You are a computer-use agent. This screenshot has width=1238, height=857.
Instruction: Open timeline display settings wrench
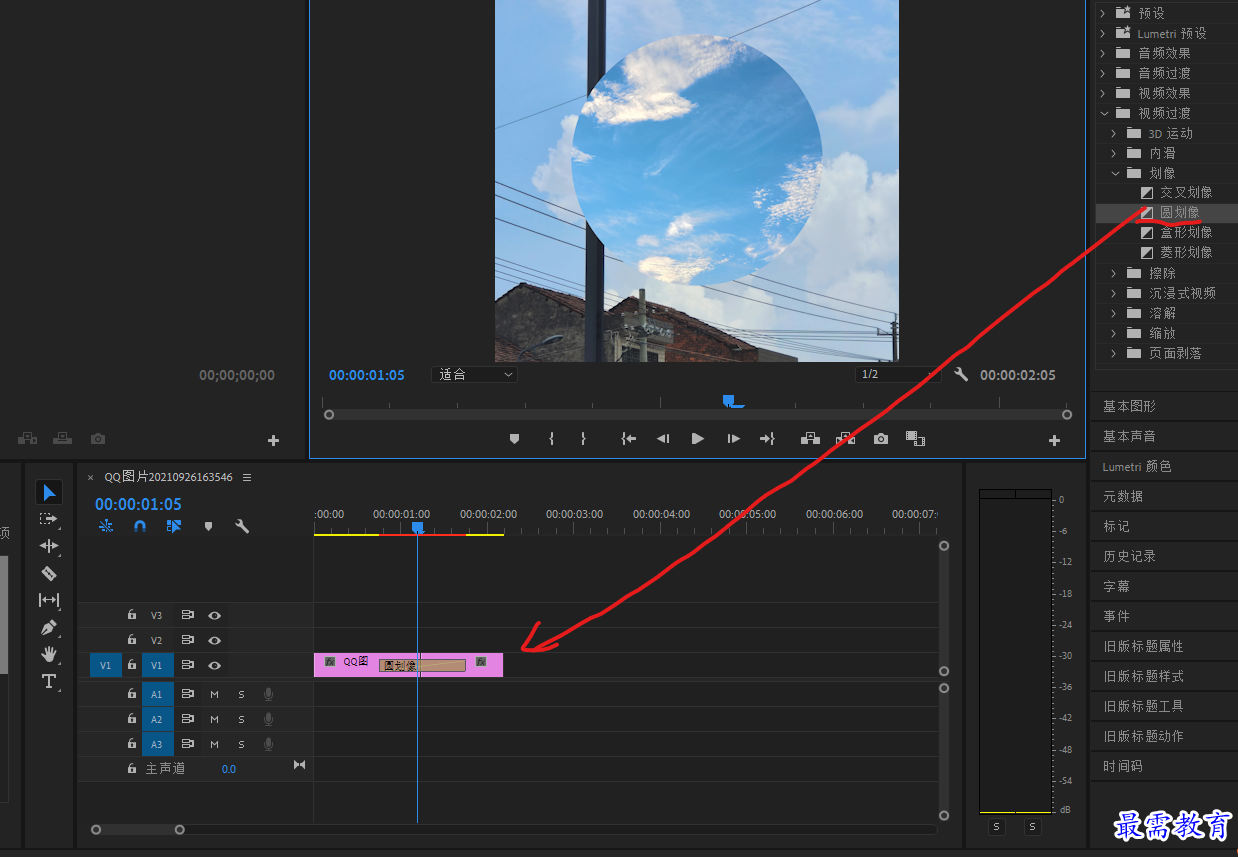pyautogui.click(x=242, y=526)
